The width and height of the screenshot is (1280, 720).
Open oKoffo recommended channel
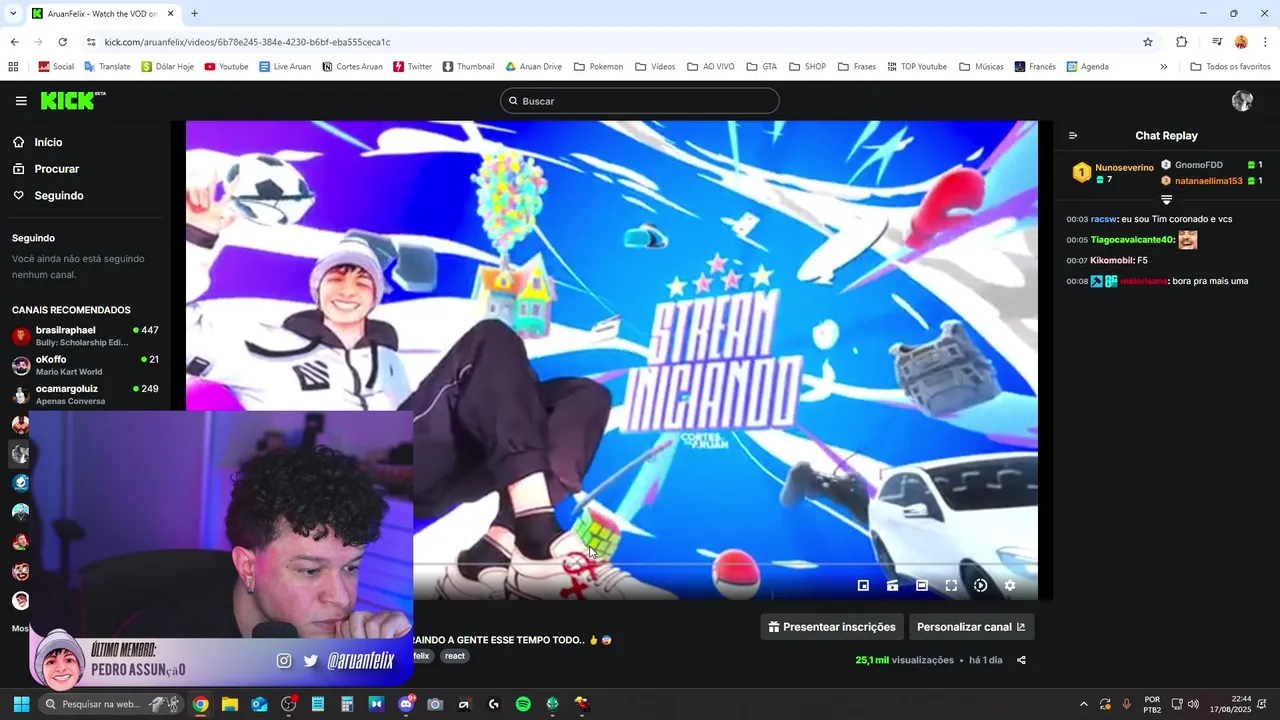pyautogui.click(x=85, y=365)
